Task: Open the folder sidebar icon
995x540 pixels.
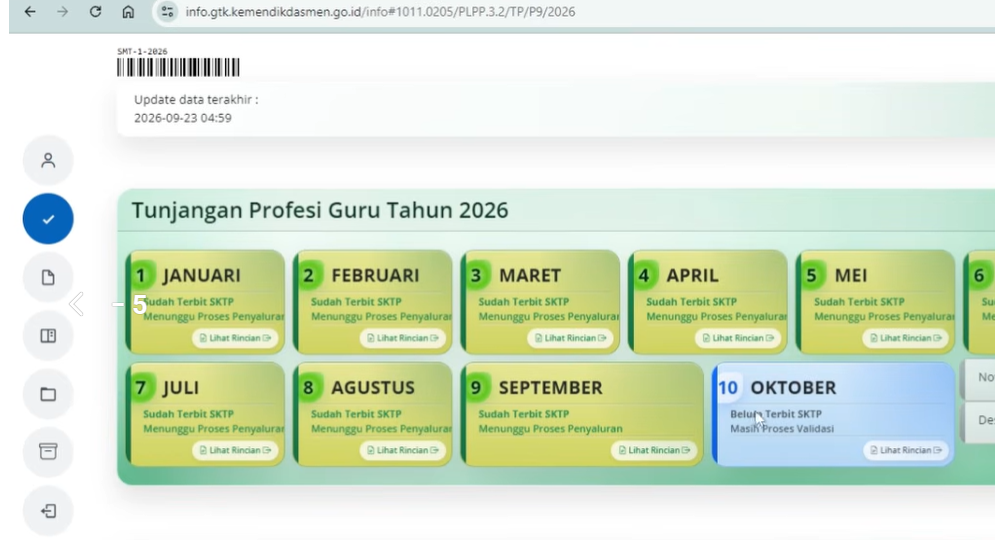Action: click(48, 394)
